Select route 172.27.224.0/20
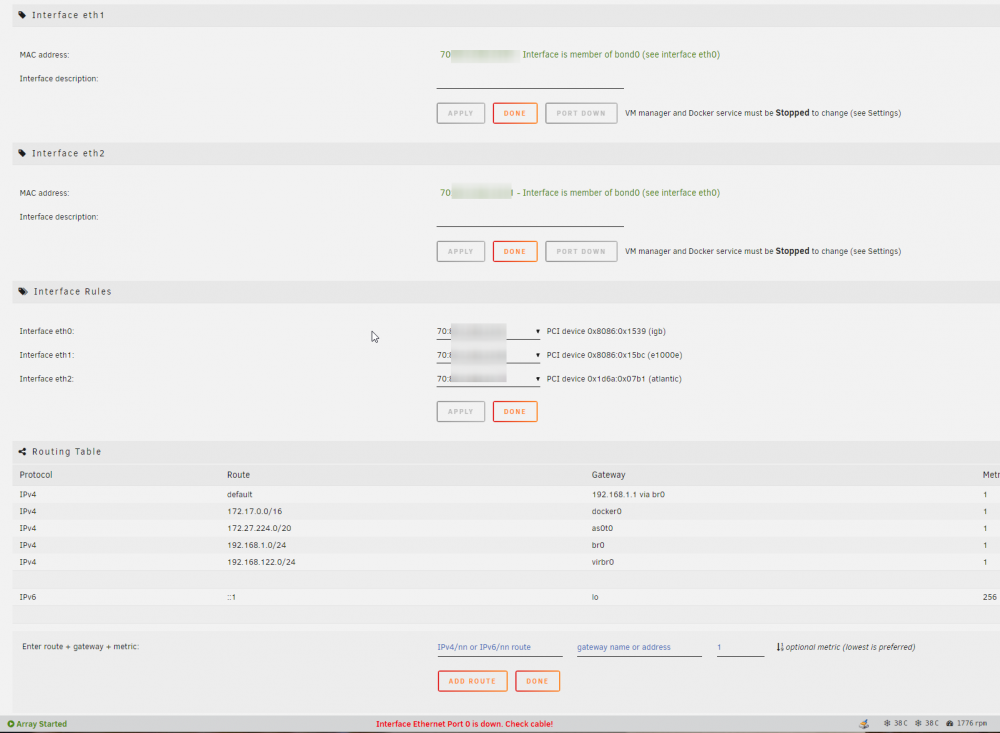The width and height of the screenshot is (1000, 733). (259, 528)
